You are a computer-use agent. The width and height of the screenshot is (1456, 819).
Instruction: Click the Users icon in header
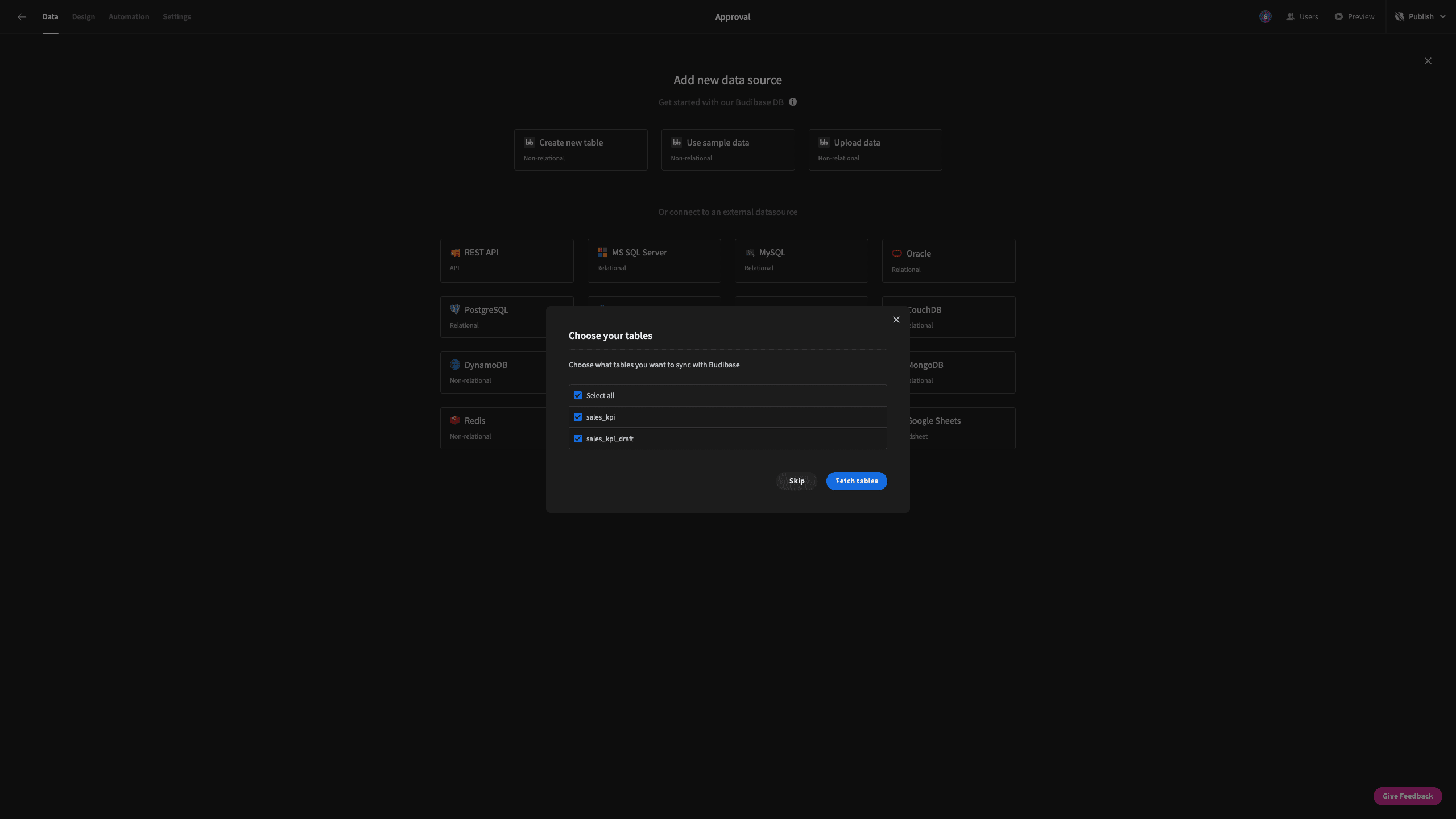(1290, 17)
